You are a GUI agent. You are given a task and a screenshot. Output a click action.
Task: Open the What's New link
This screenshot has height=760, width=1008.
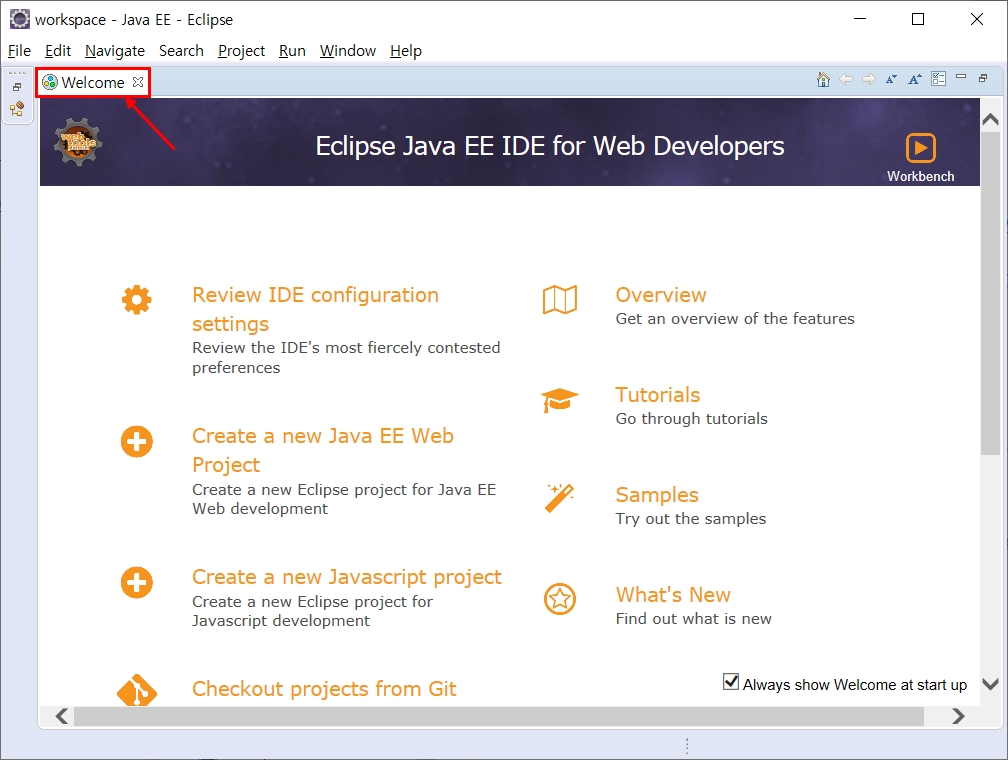point(673,595)
